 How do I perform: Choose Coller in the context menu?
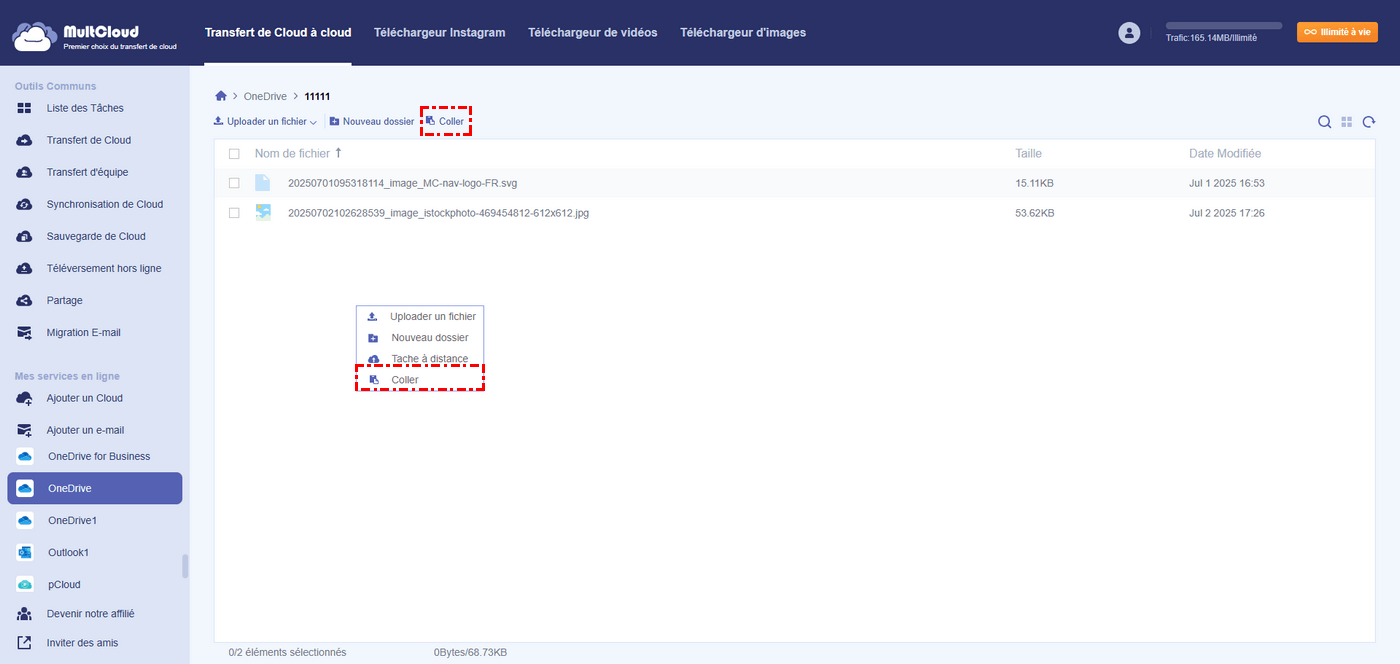click(420, 380)
